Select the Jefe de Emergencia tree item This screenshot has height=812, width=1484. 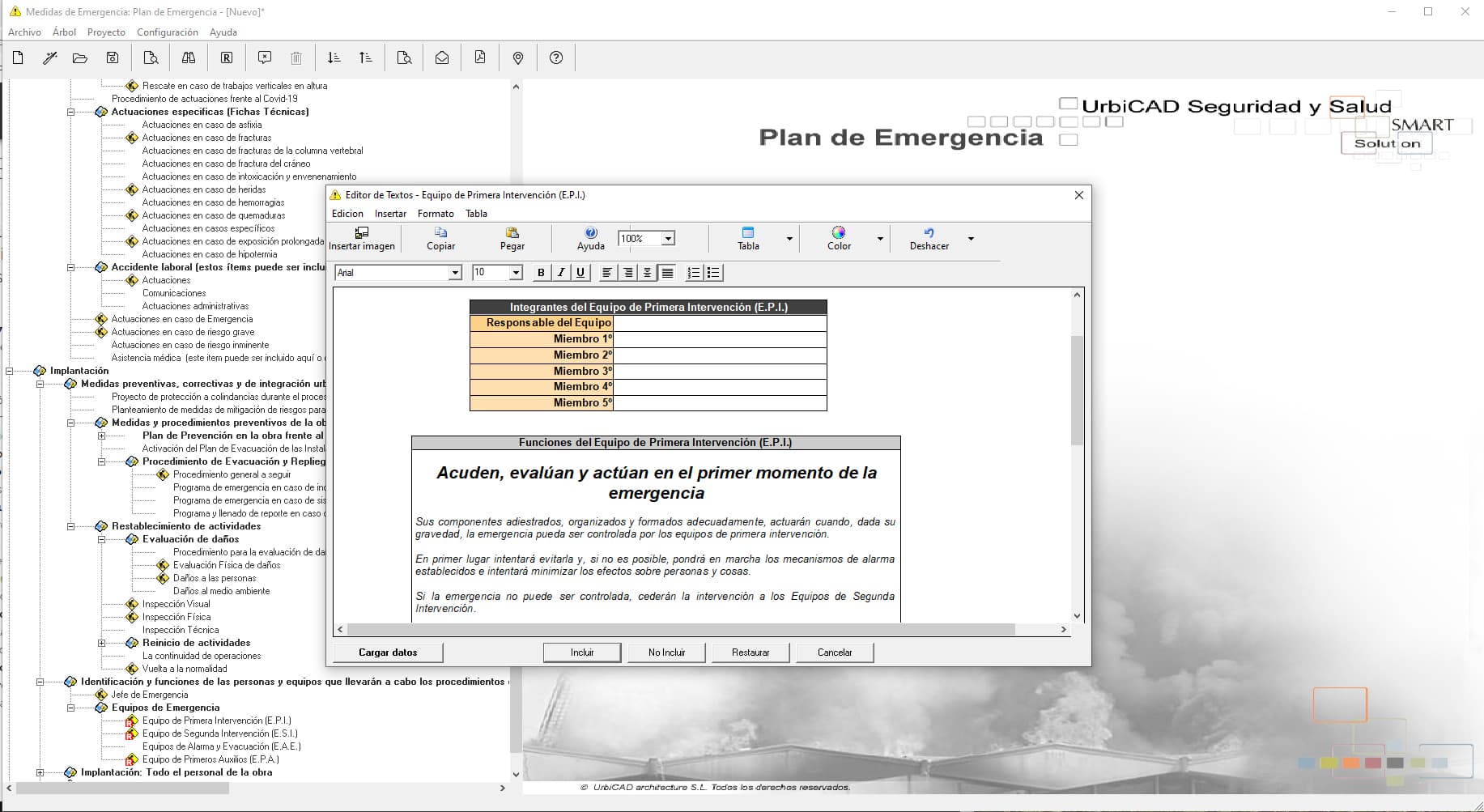coord(149,695)
